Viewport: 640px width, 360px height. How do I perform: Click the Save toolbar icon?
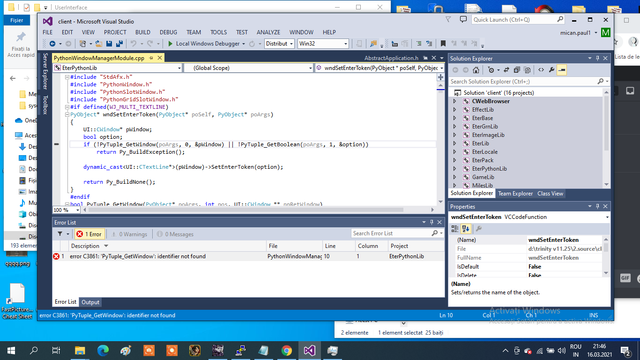109,44
